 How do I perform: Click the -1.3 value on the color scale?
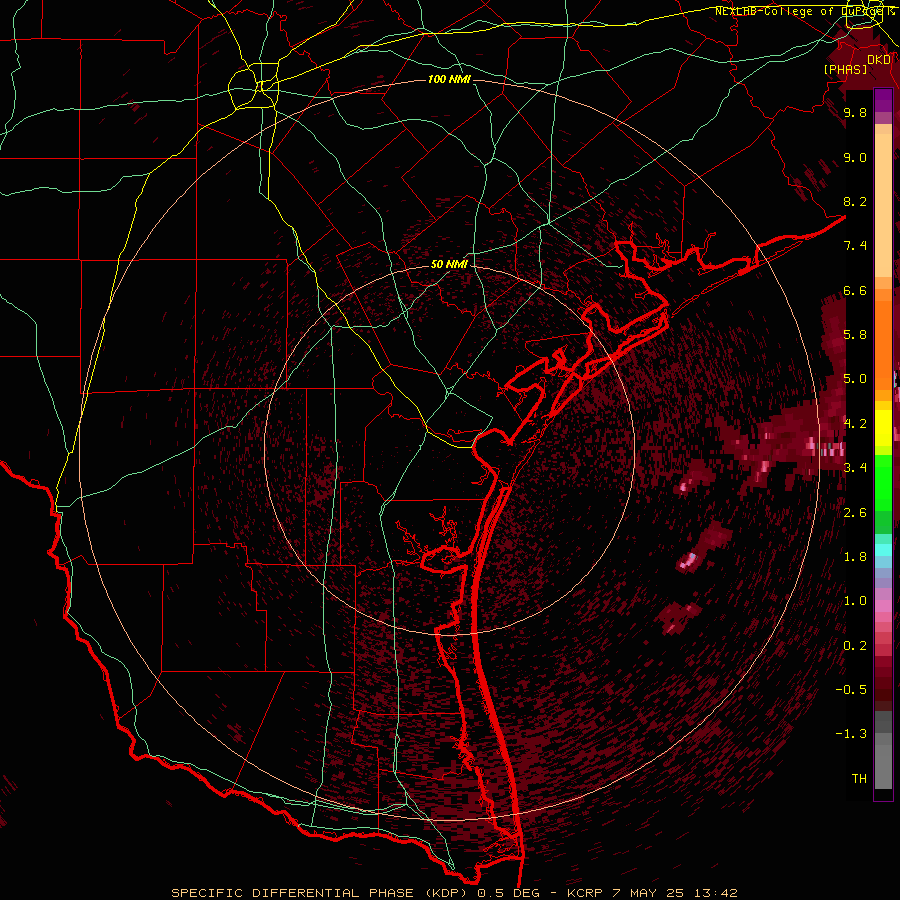[x=851, y=734]
